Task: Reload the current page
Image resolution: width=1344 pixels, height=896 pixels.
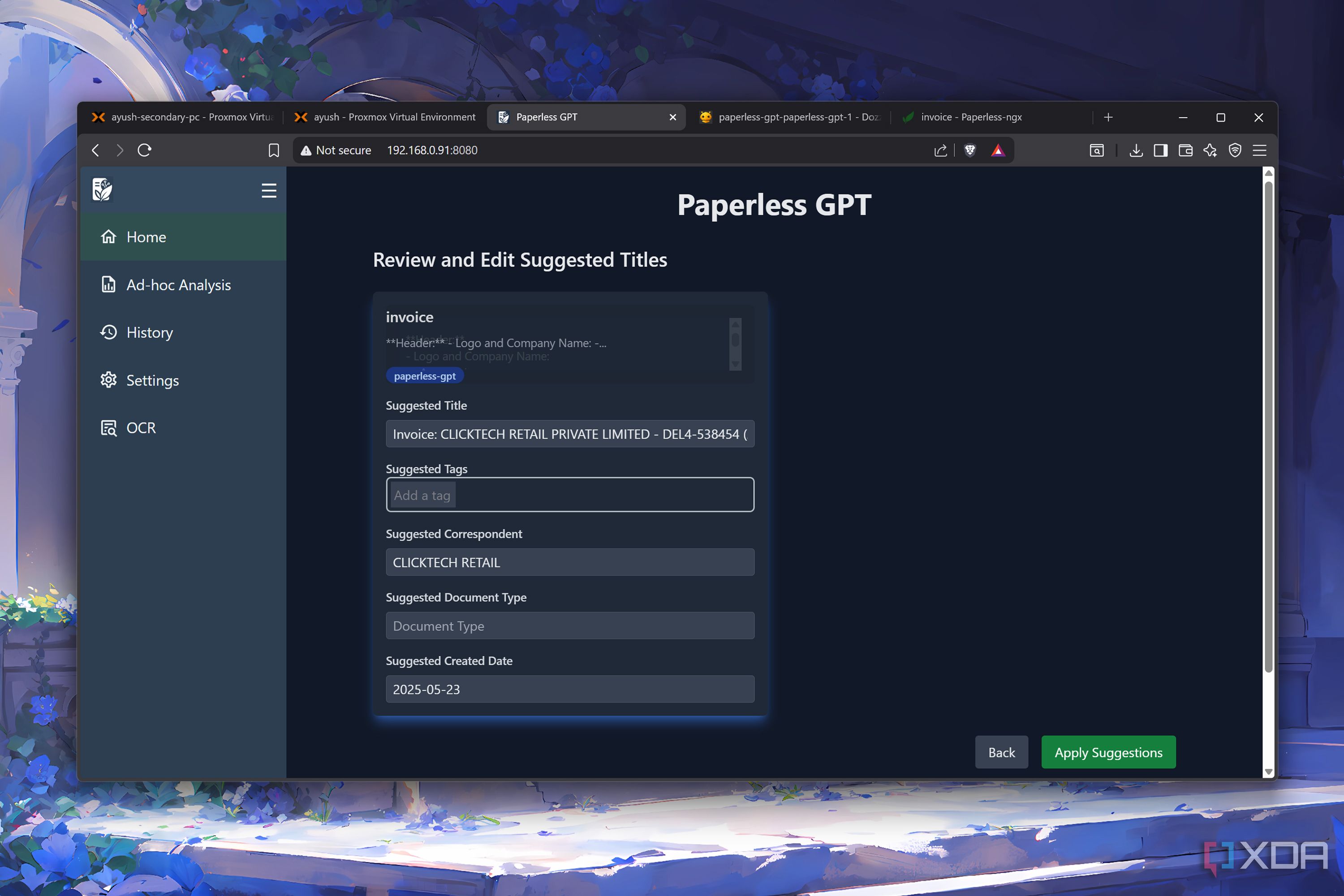Action: tap(145, 150)
